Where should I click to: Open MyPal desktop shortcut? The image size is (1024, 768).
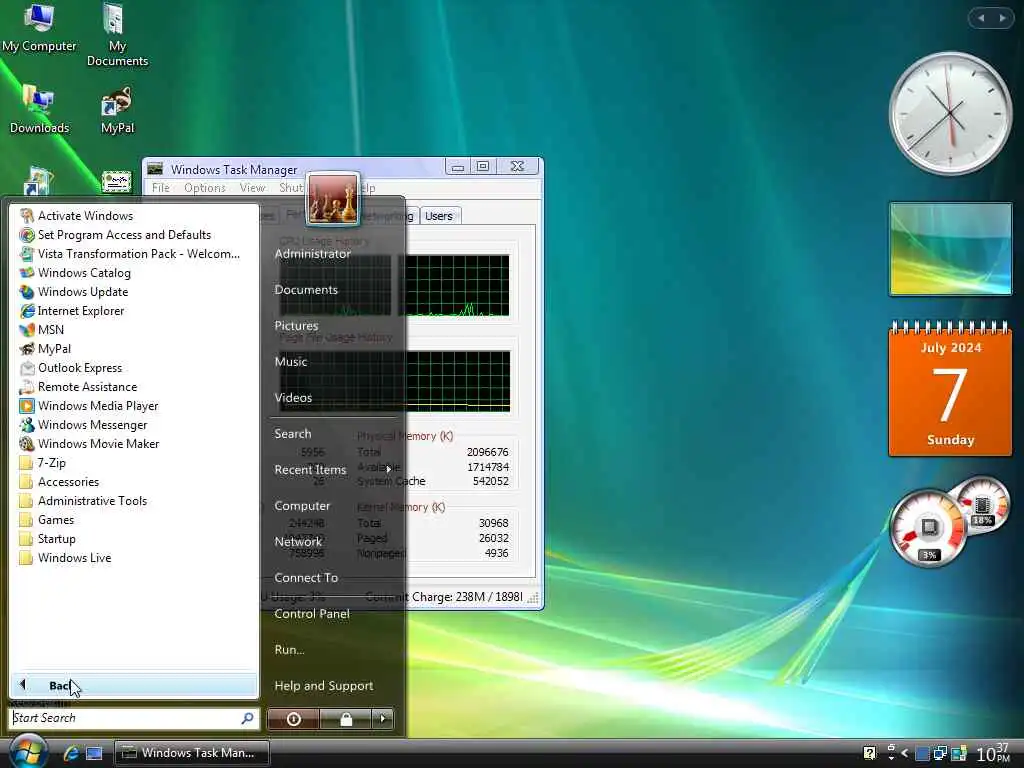click(117, 109)
